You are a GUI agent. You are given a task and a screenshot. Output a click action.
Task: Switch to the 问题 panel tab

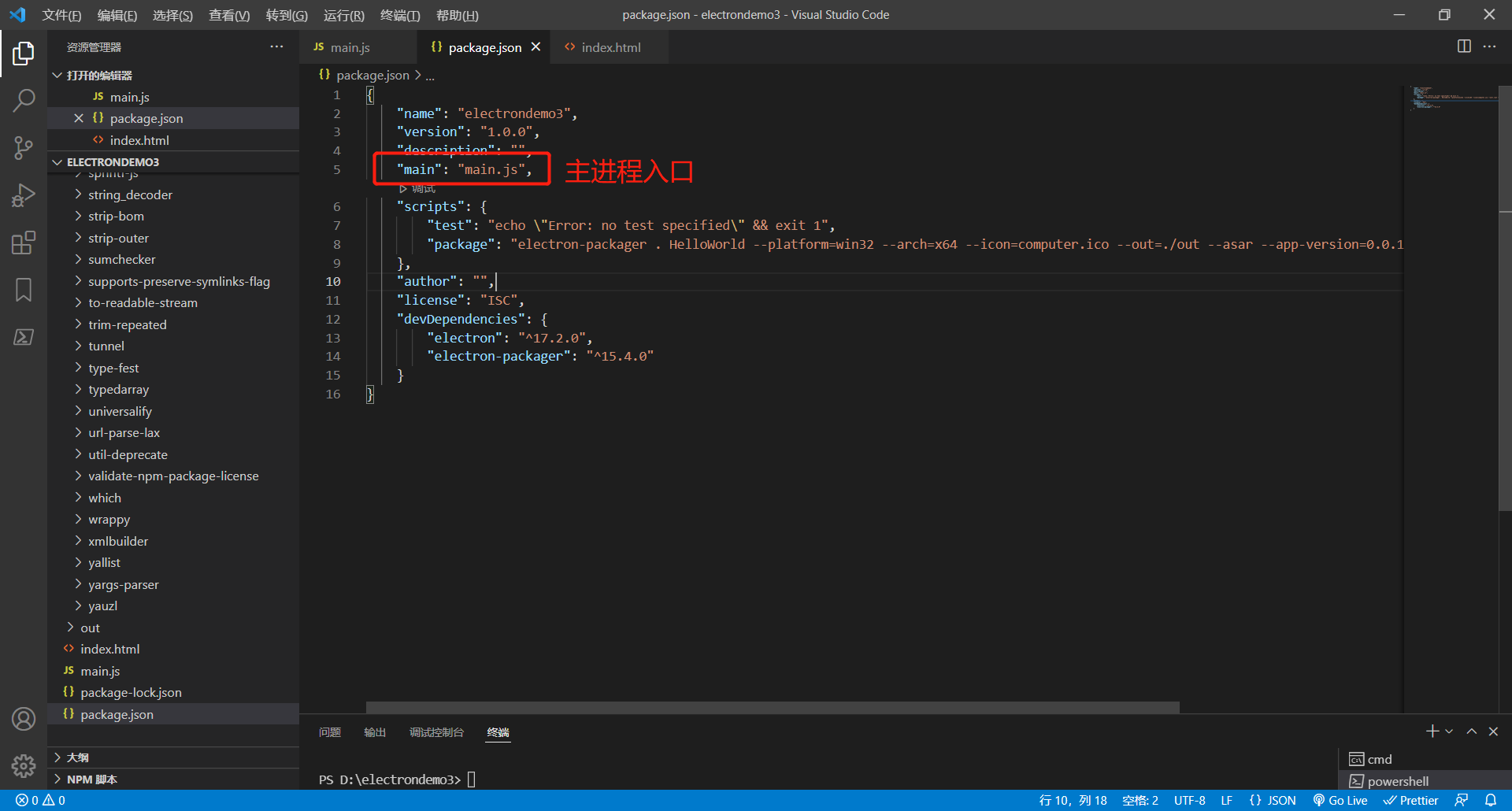[x=330, y=732]
